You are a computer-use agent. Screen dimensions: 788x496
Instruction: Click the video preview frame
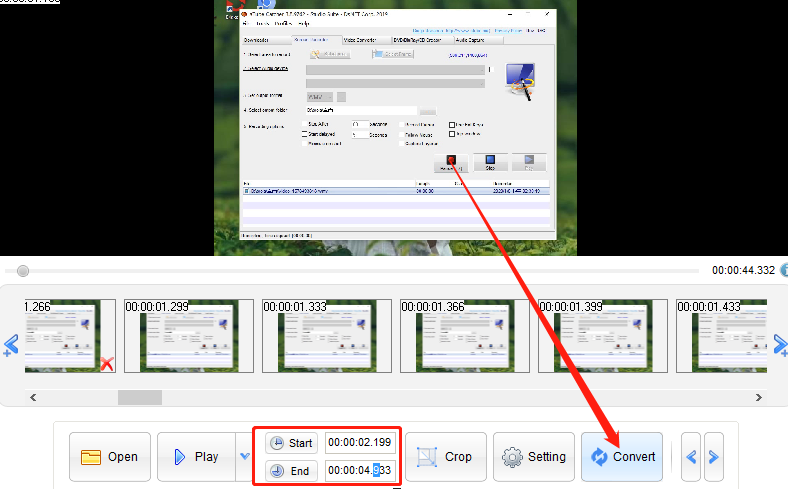(395, 128)
